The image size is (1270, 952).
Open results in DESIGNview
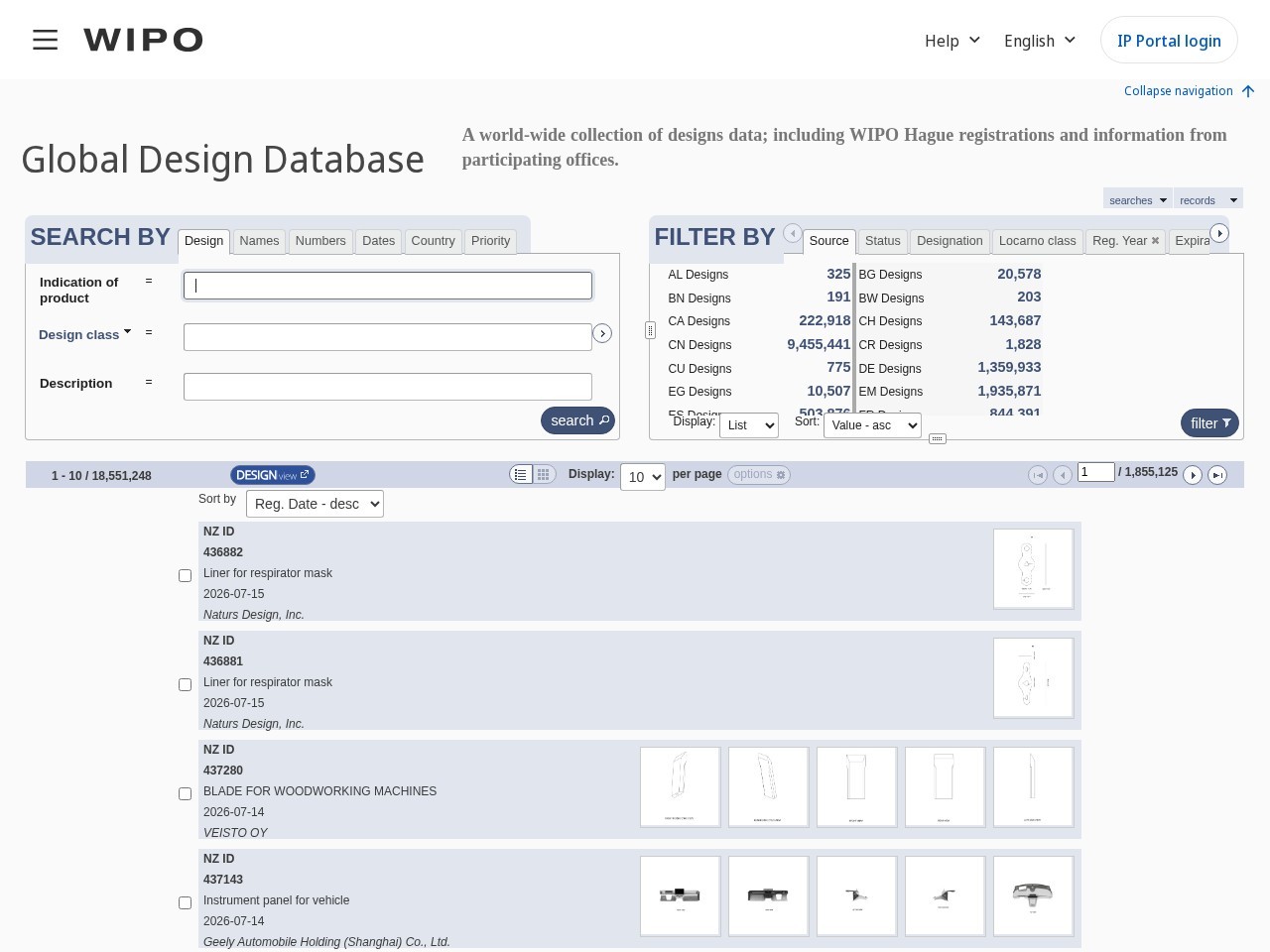coord(273,475)
